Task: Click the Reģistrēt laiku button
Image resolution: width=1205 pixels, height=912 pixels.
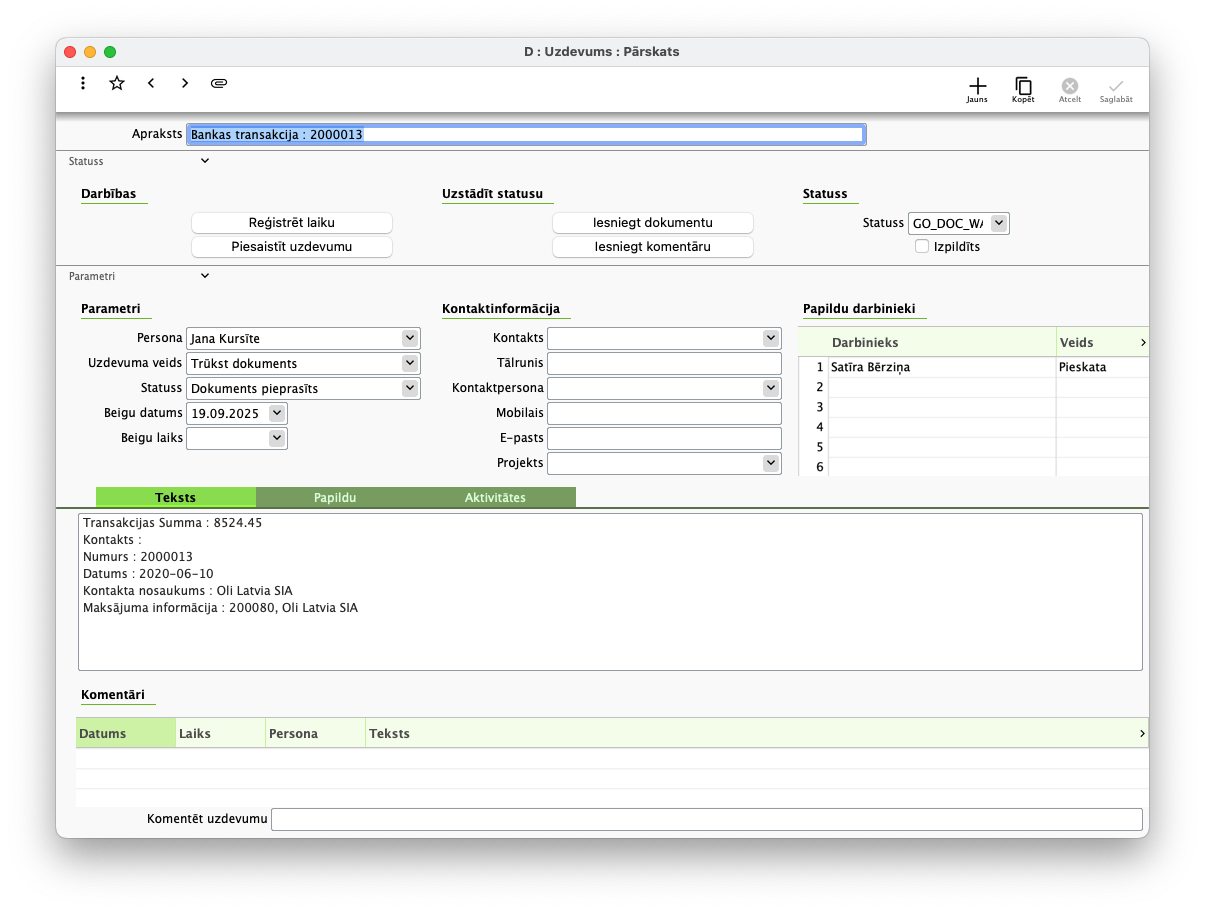Action: 292,223
